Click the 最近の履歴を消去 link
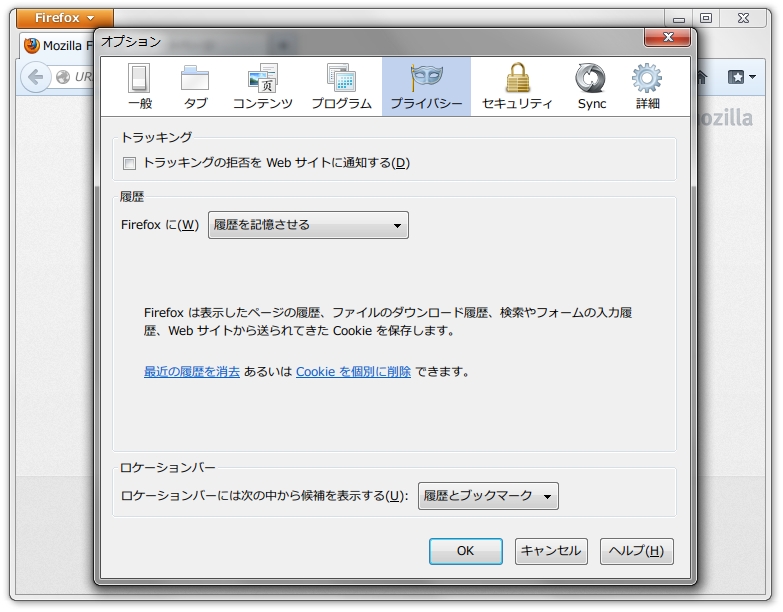The width and height of the screenshot is (783, 612). pos(192,372)
